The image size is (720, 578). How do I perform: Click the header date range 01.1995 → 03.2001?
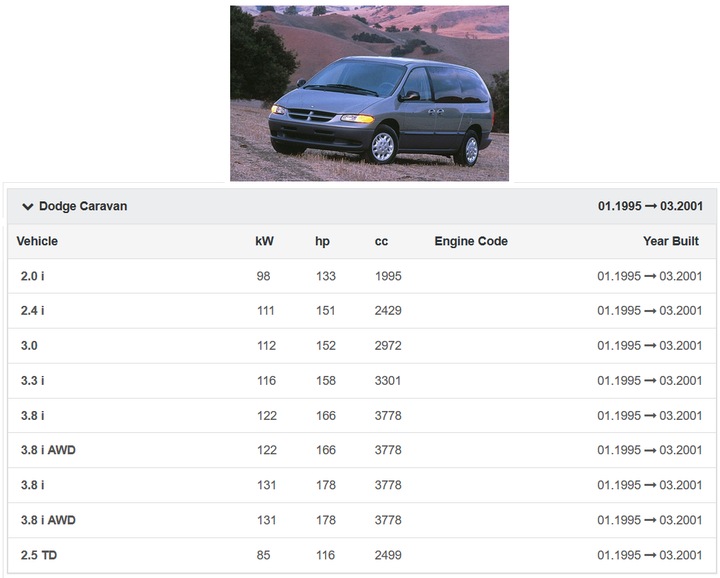[x=650, y=207]
